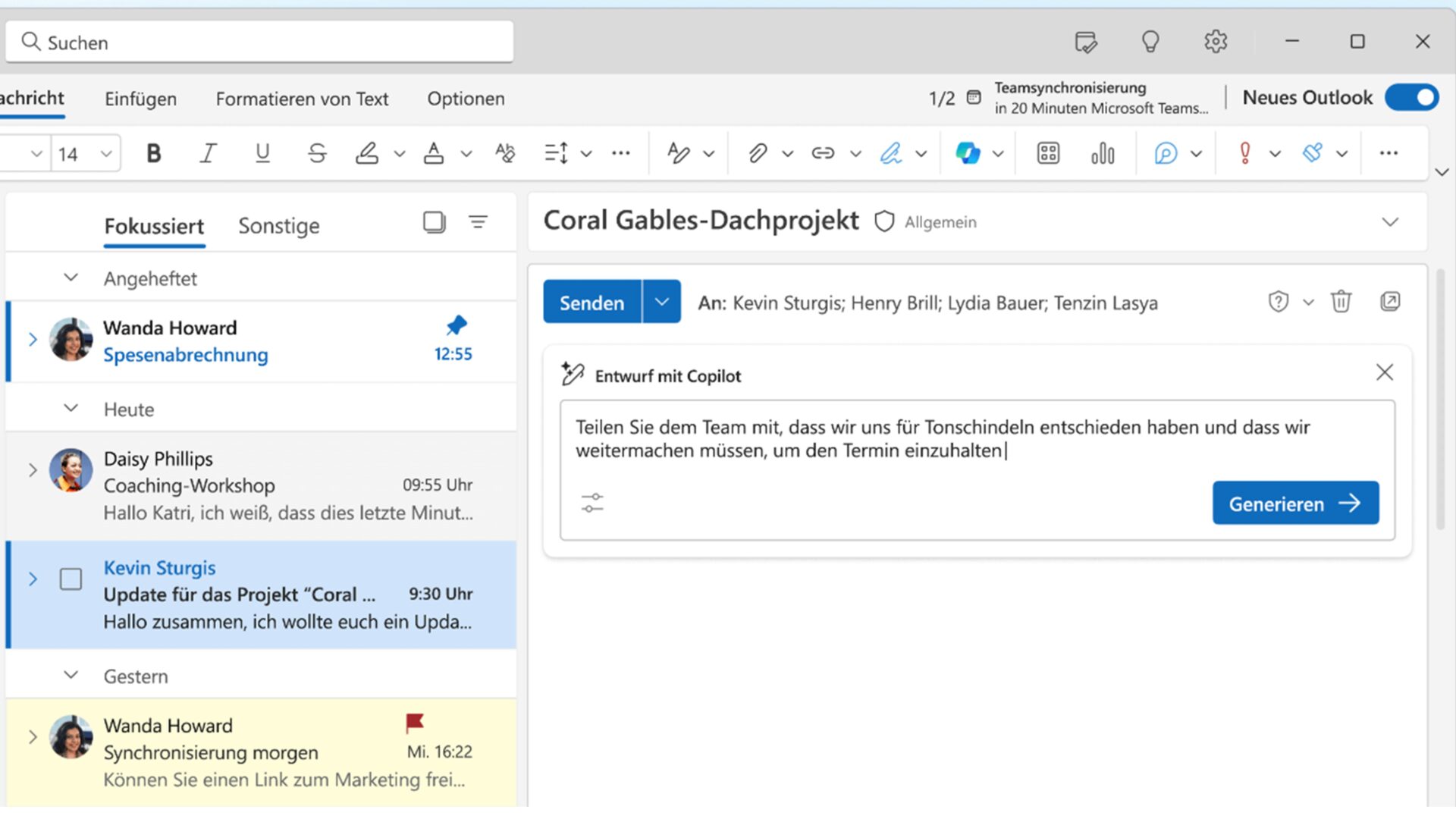
Task: Open Outlook settings gear
Action: pyautogui.click(x=1216, y=42)
